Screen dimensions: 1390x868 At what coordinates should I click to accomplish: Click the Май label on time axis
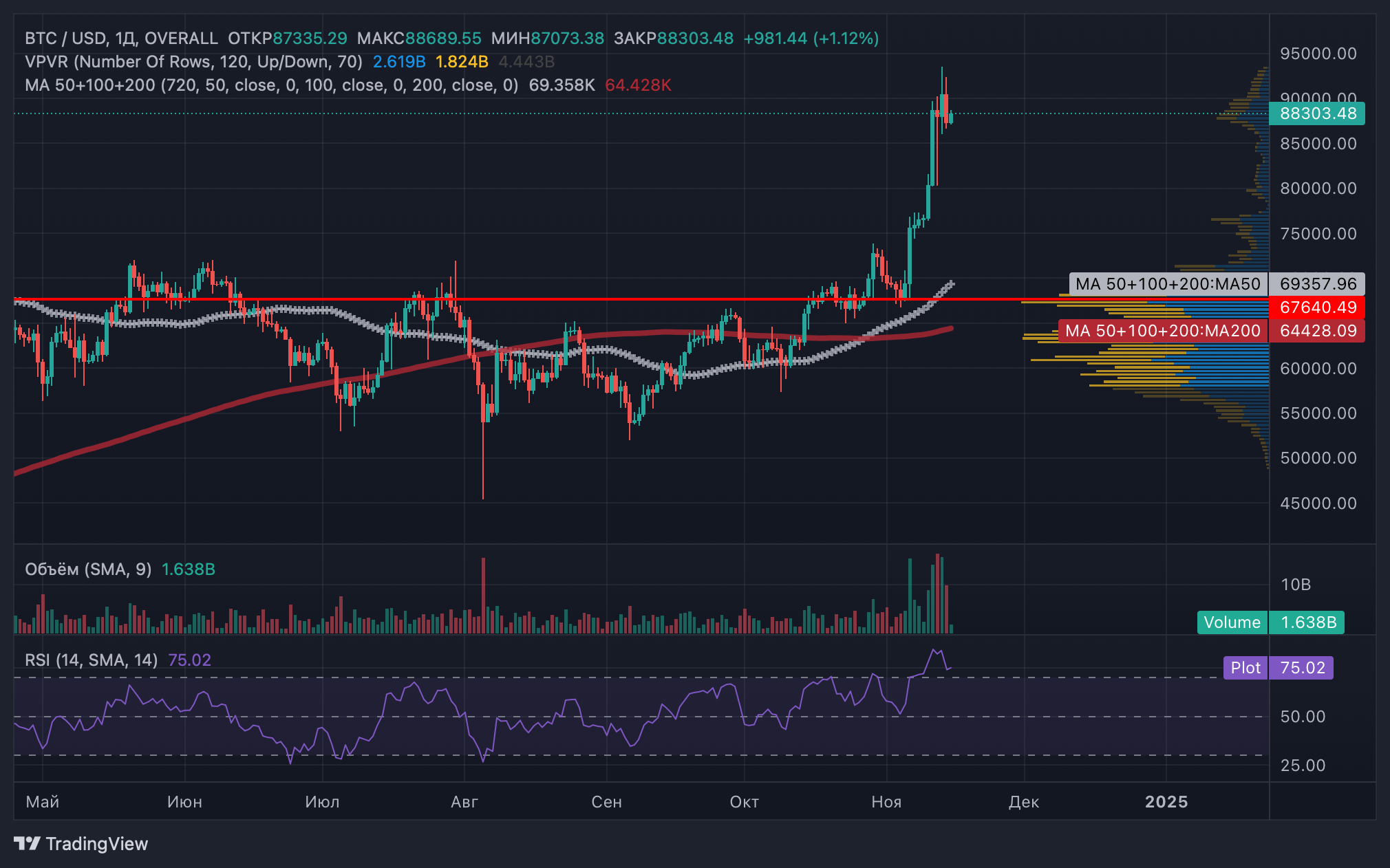[43, 802]
